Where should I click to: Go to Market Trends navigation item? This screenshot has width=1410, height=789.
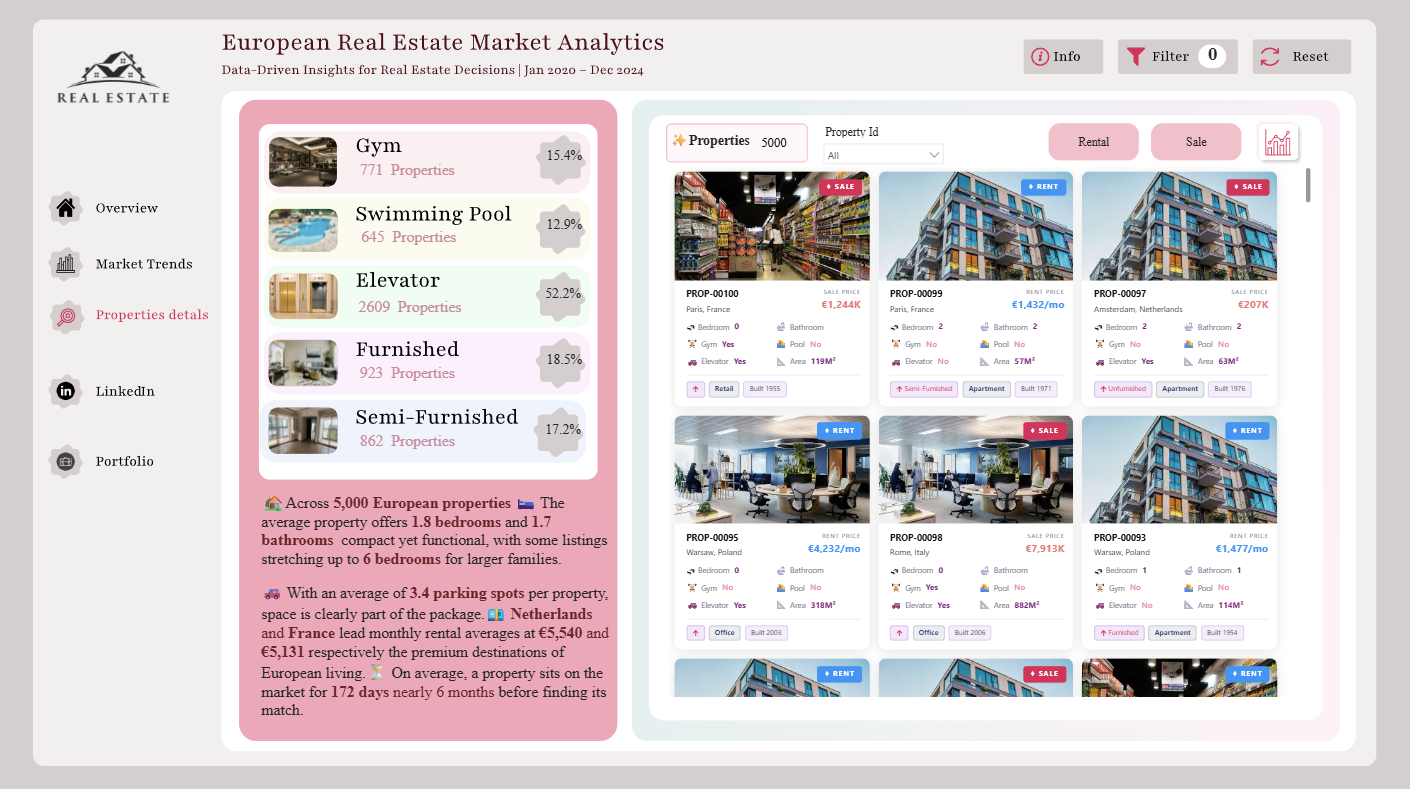tap(144, 264)
